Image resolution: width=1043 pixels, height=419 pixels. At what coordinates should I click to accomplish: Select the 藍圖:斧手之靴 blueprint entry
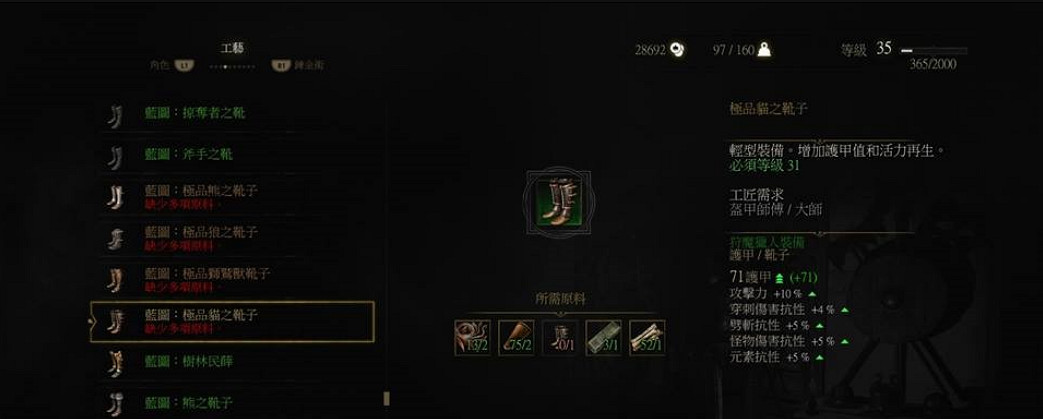pos(233,154)
